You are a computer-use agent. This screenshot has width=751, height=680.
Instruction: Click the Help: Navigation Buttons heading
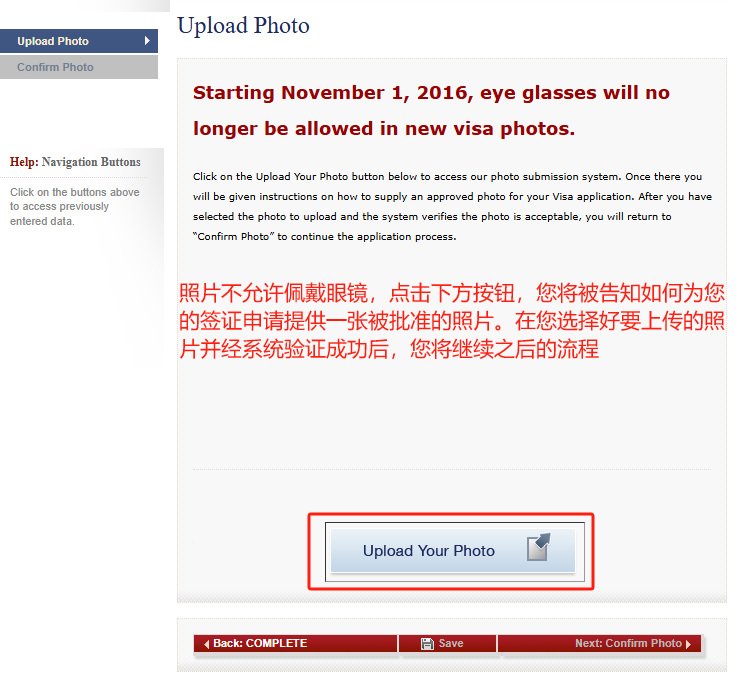[x=75, y=162]
